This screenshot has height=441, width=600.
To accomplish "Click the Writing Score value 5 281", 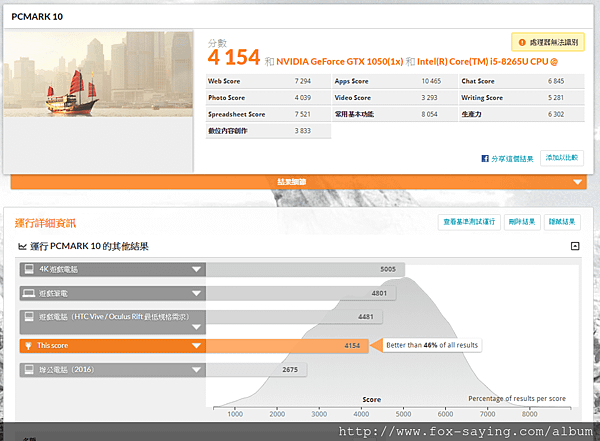I will click(x=556, y=98).
